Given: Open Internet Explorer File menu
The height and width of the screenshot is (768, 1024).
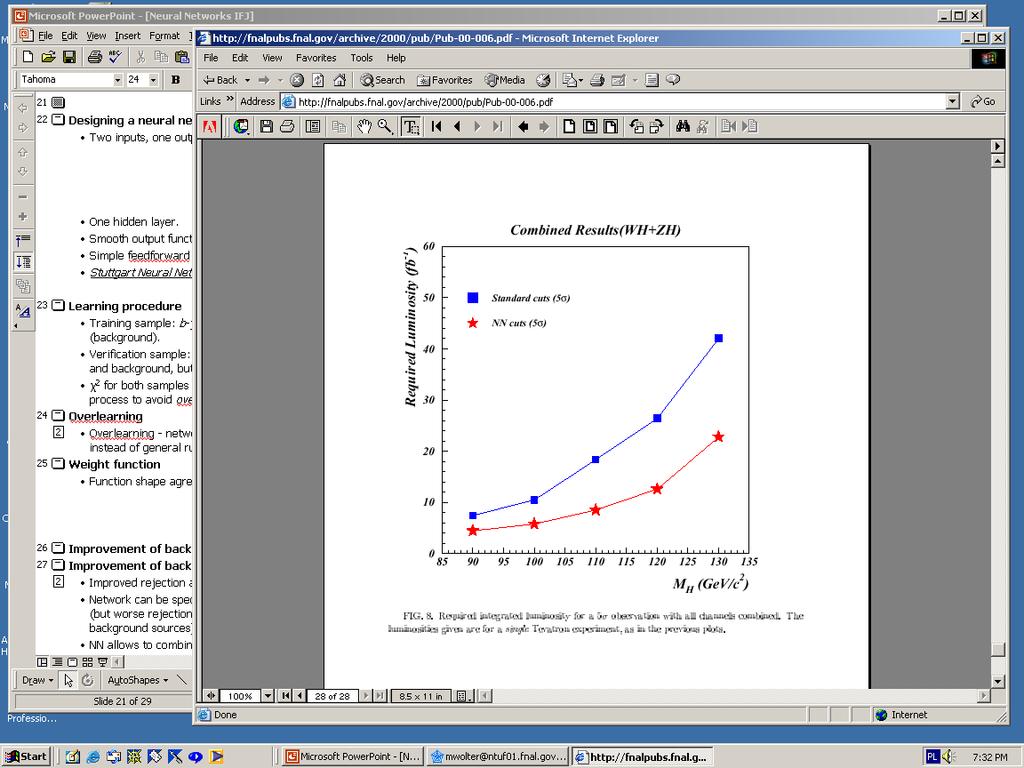Looking at the screenshot, I should [x=211, y=58].
